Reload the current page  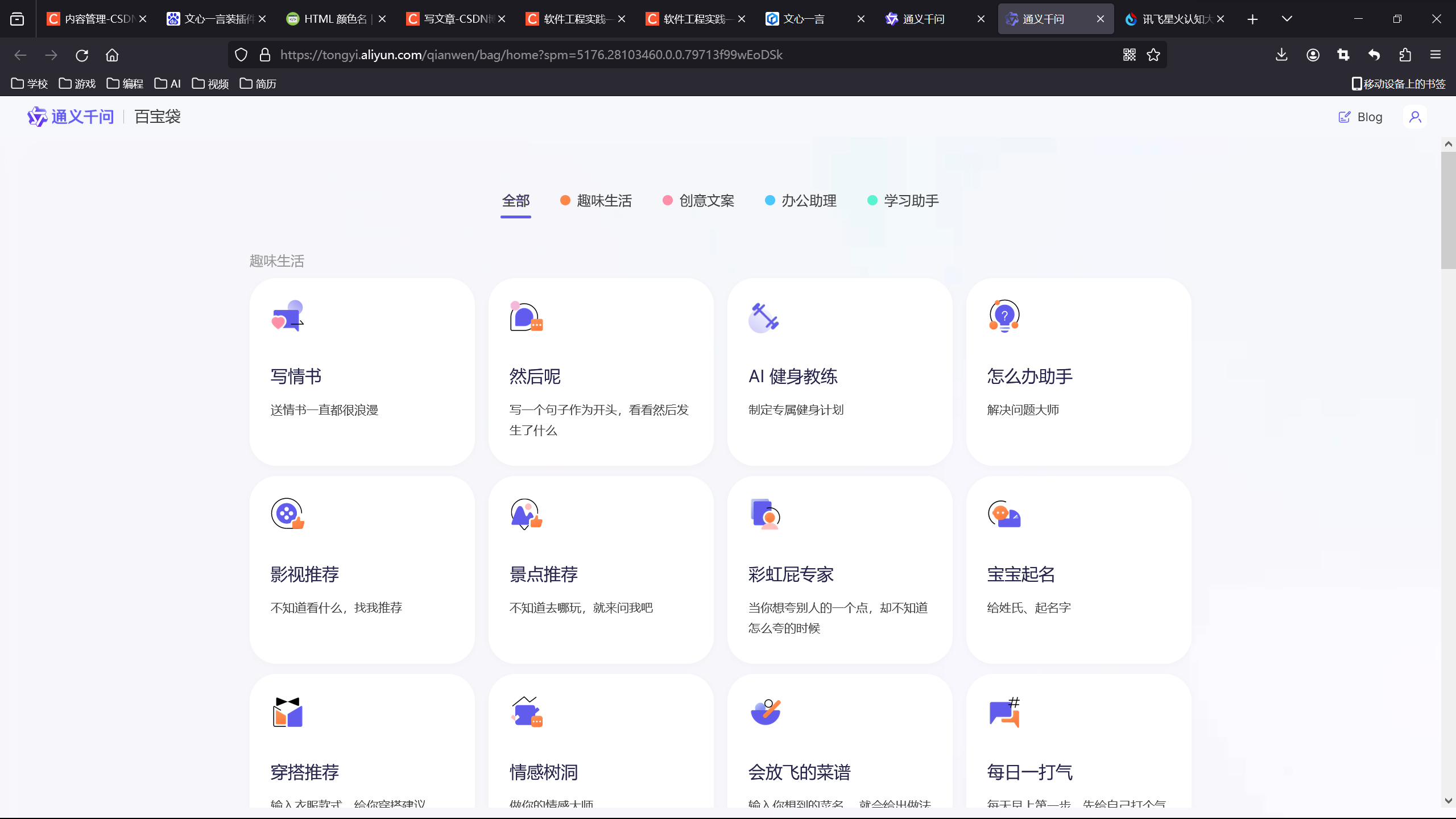[82, 55]
